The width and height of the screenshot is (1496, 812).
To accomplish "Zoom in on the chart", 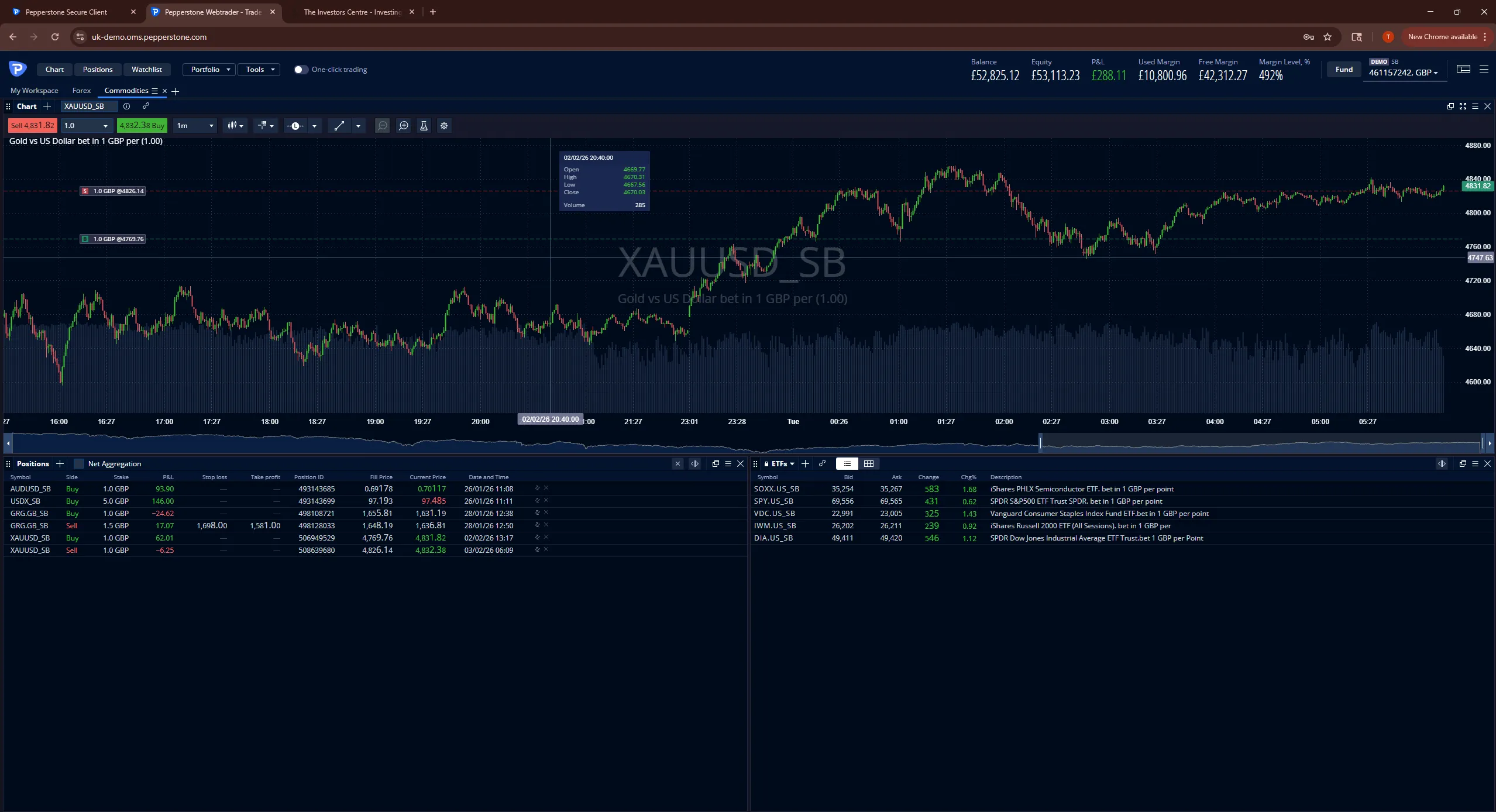I will click(x=404, y=126).
